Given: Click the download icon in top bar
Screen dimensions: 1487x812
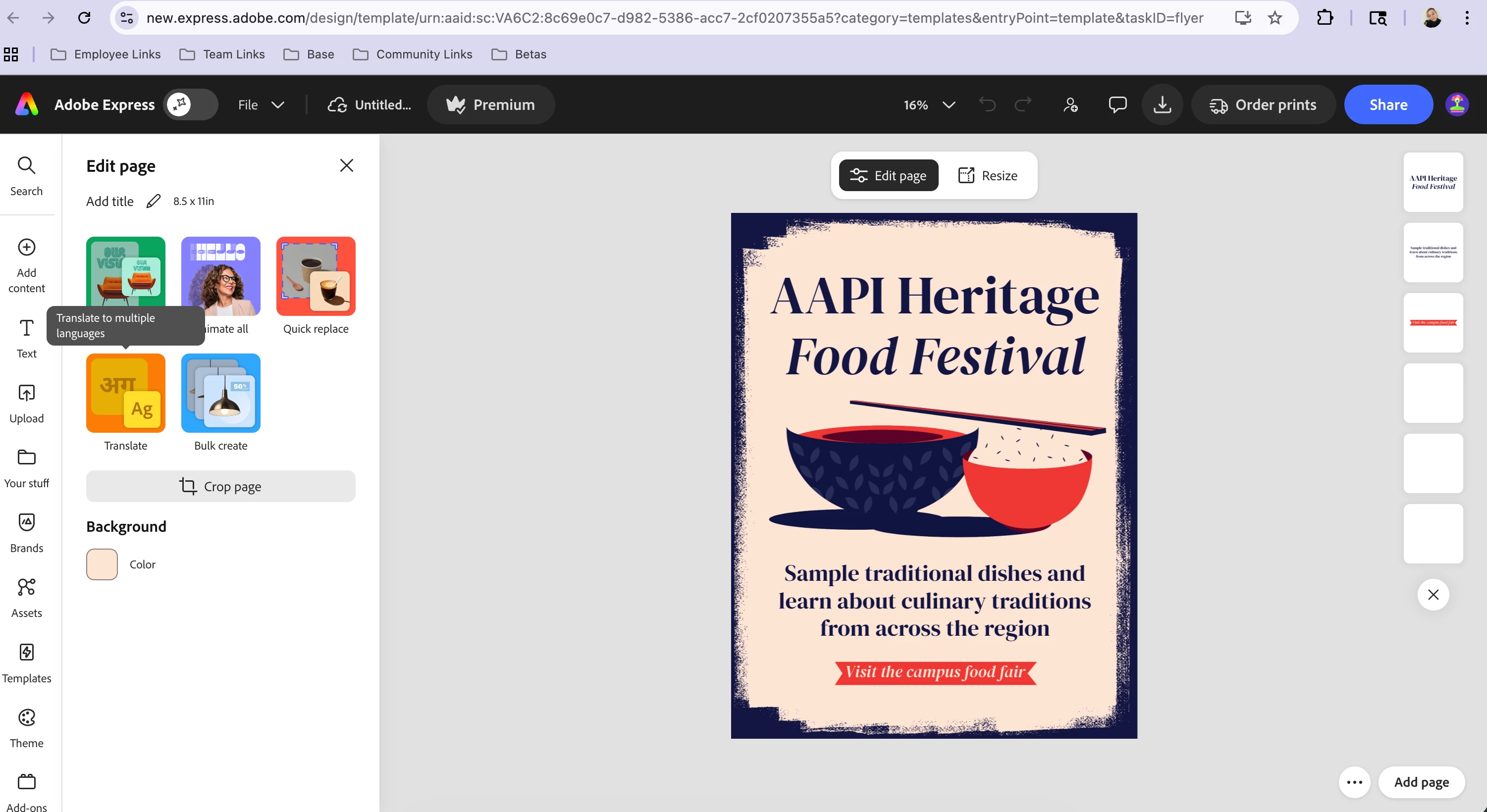Looking at the screenshot, I should pos(1162,104).
